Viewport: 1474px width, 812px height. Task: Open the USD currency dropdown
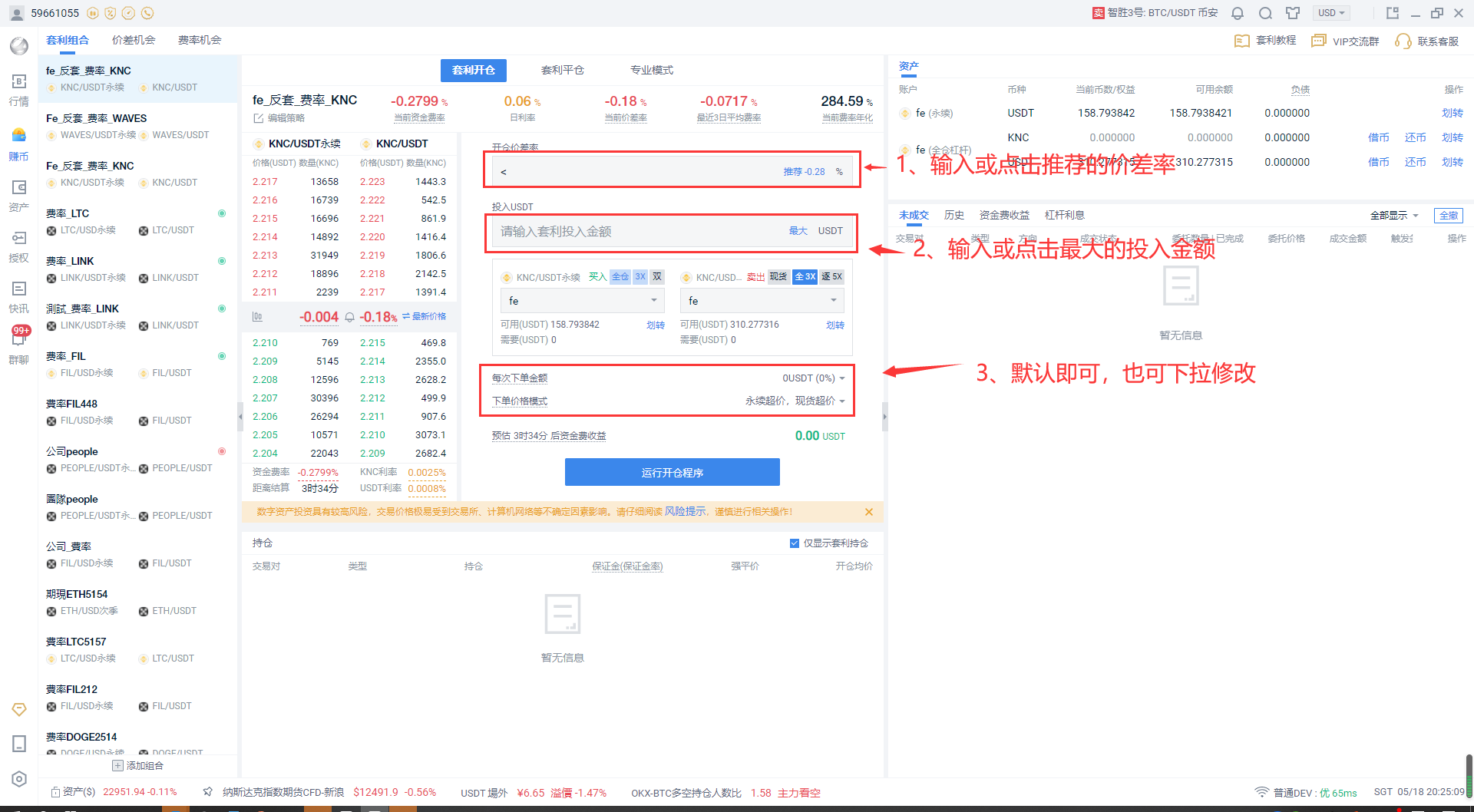(x=1331, y=13)
